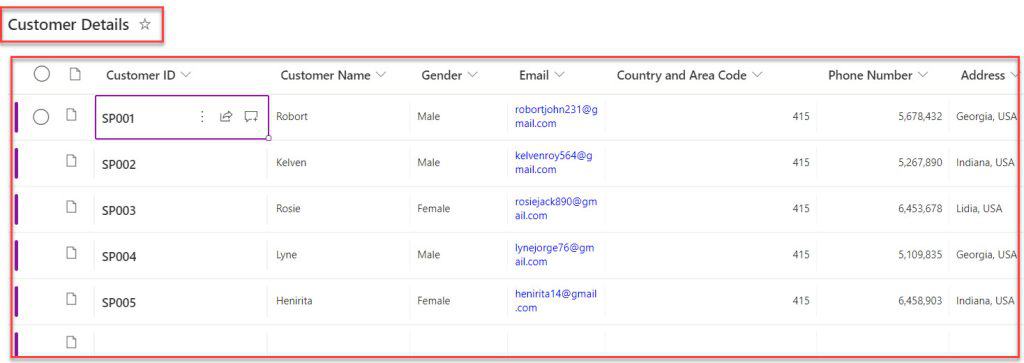Open the SP004 item
Screen dimensions: 1024x363
119,257
